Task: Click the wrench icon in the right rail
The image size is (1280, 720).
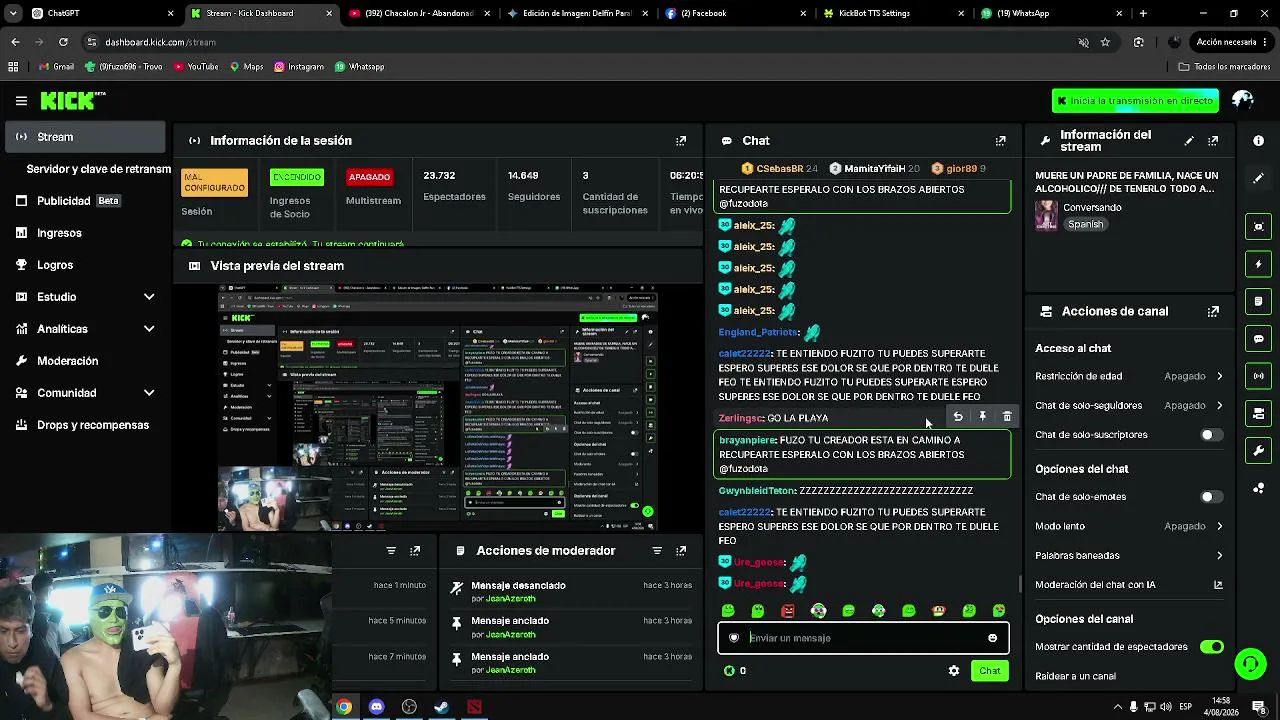Action: 1259,451
